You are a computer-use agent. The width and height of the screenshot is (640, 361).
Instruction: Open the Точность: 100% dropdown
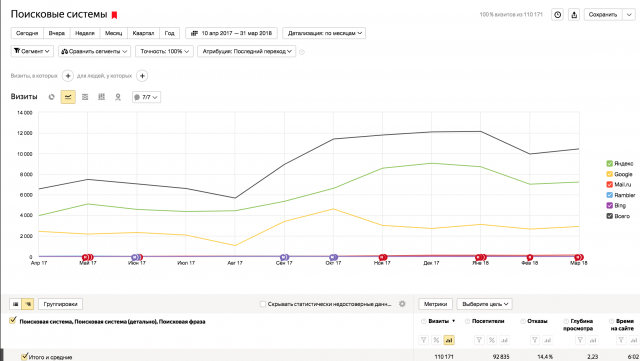click(x=164, y=51)
